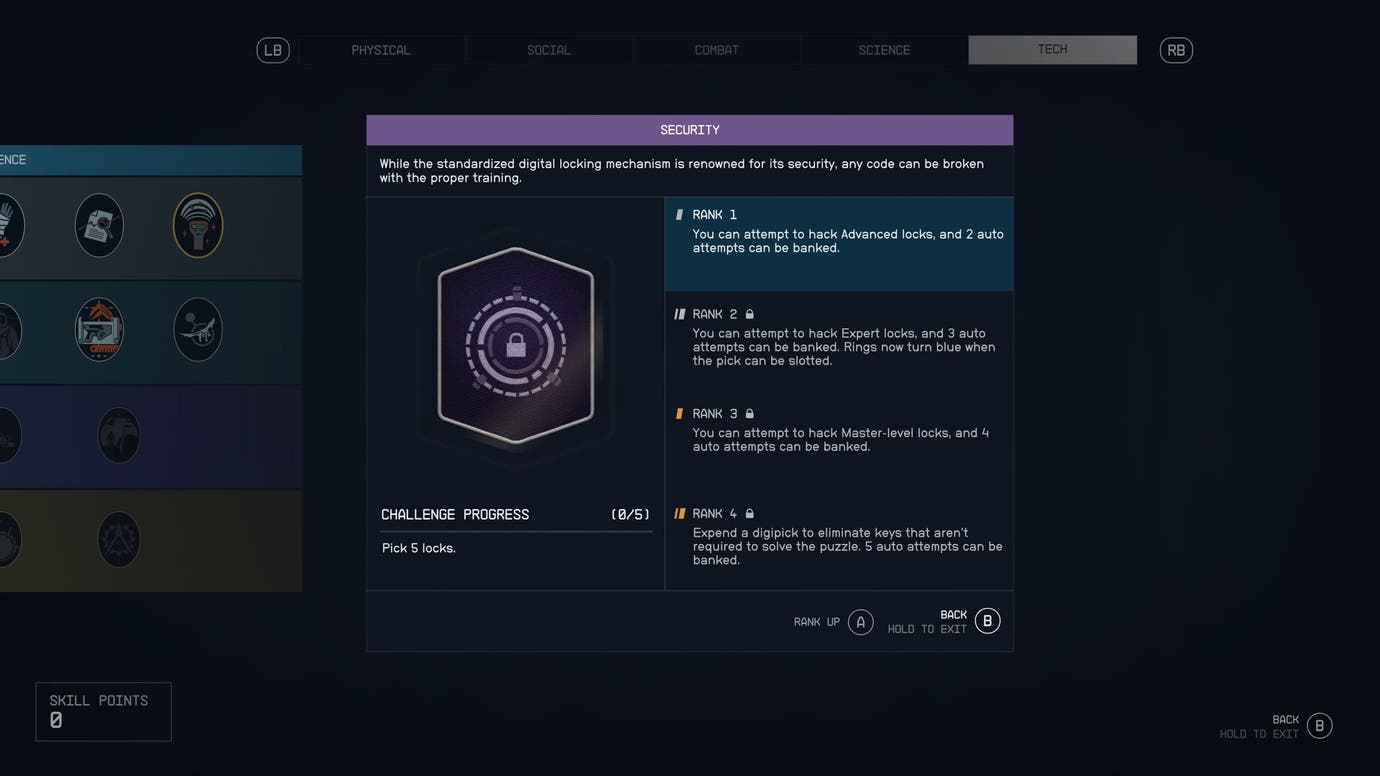Open the Zoology creature skill badge
This screenshot has height=776, width=1380.
pyautogui.click(x=198, y=329)
